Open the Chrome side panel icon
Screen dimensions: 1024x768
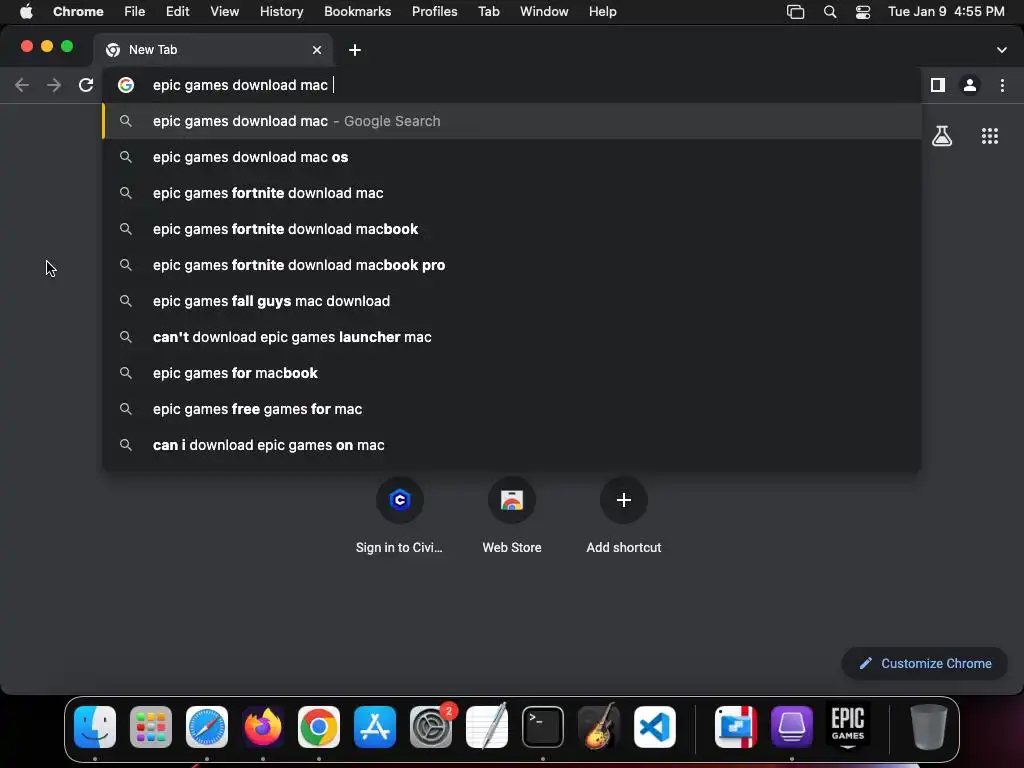pyautogui.click(x=938, y=85)
